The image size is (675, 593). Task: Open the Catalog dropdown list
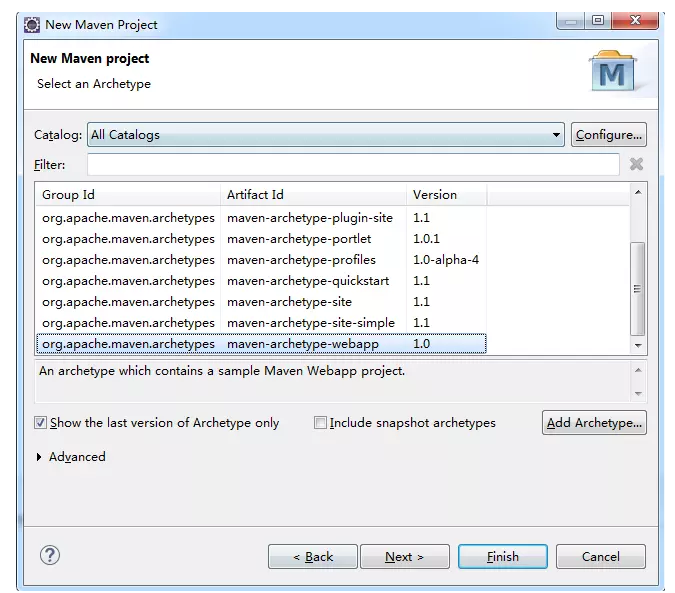pyautogui.click(x=557, y=135)
